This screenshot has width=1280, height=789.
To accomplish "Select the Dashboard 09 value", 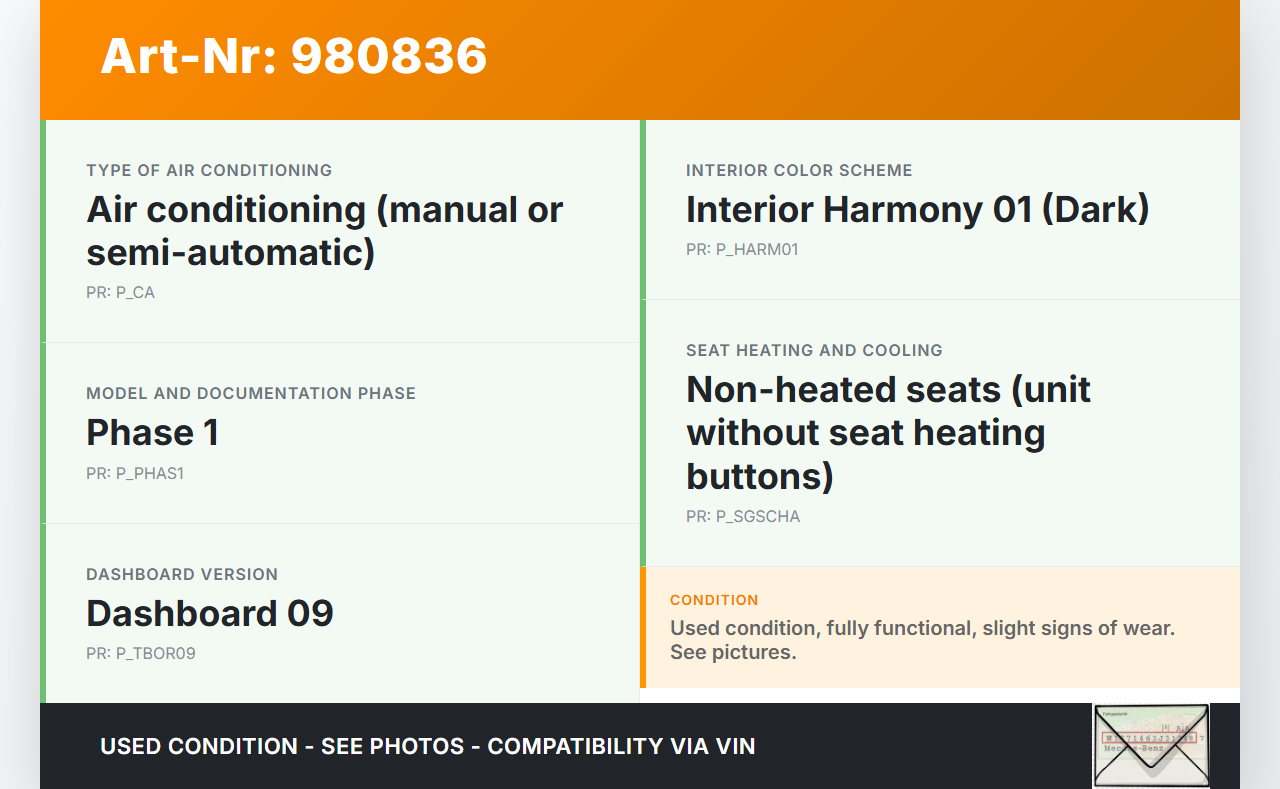I will tap(210, 613).
